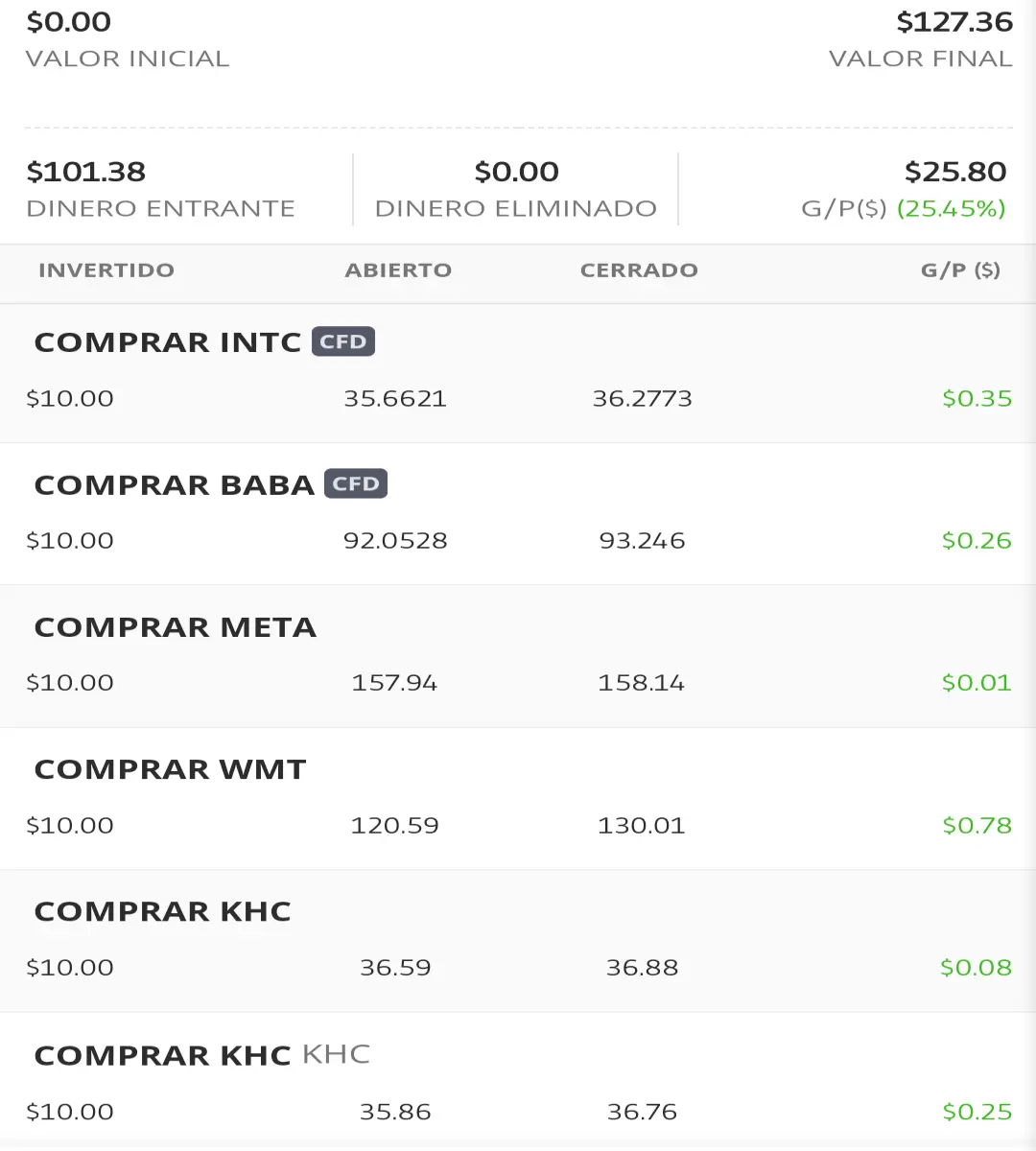Click the 157.94 open price for META
Image resolution: width=1036 pixels, height=1151 pixels.
click(x=394, y=683)
